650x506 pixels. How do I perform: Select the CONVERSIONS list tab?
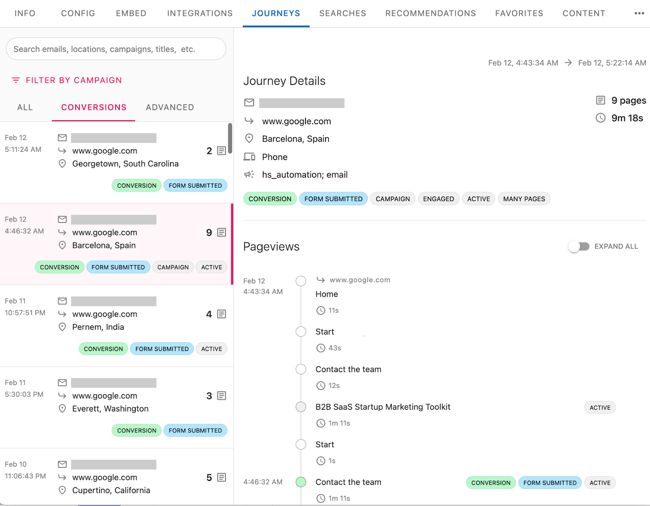(94, 107)
